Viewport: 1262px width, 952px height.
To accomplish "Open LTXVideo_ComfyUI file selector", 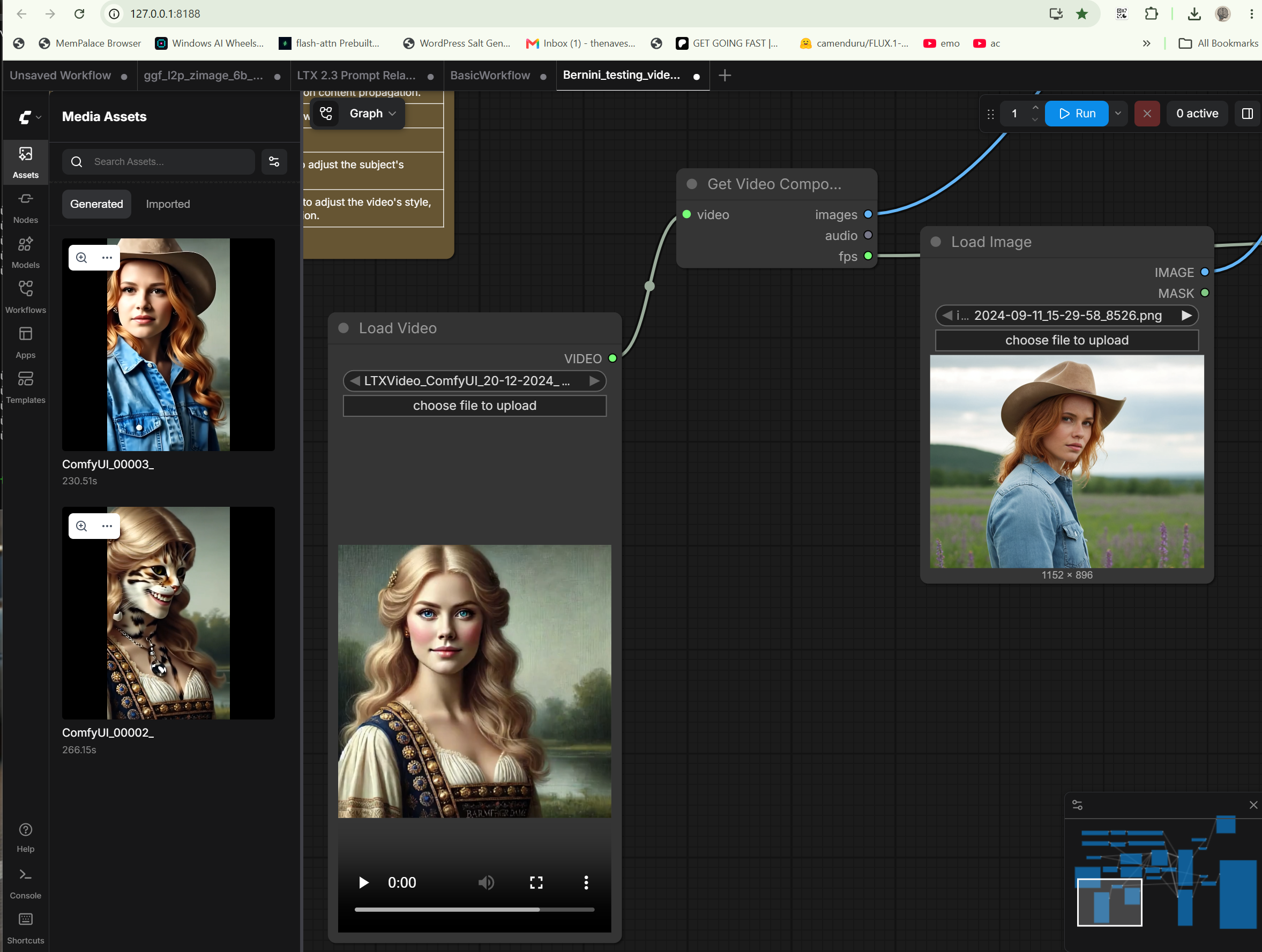I will click(x=475, y=381).
